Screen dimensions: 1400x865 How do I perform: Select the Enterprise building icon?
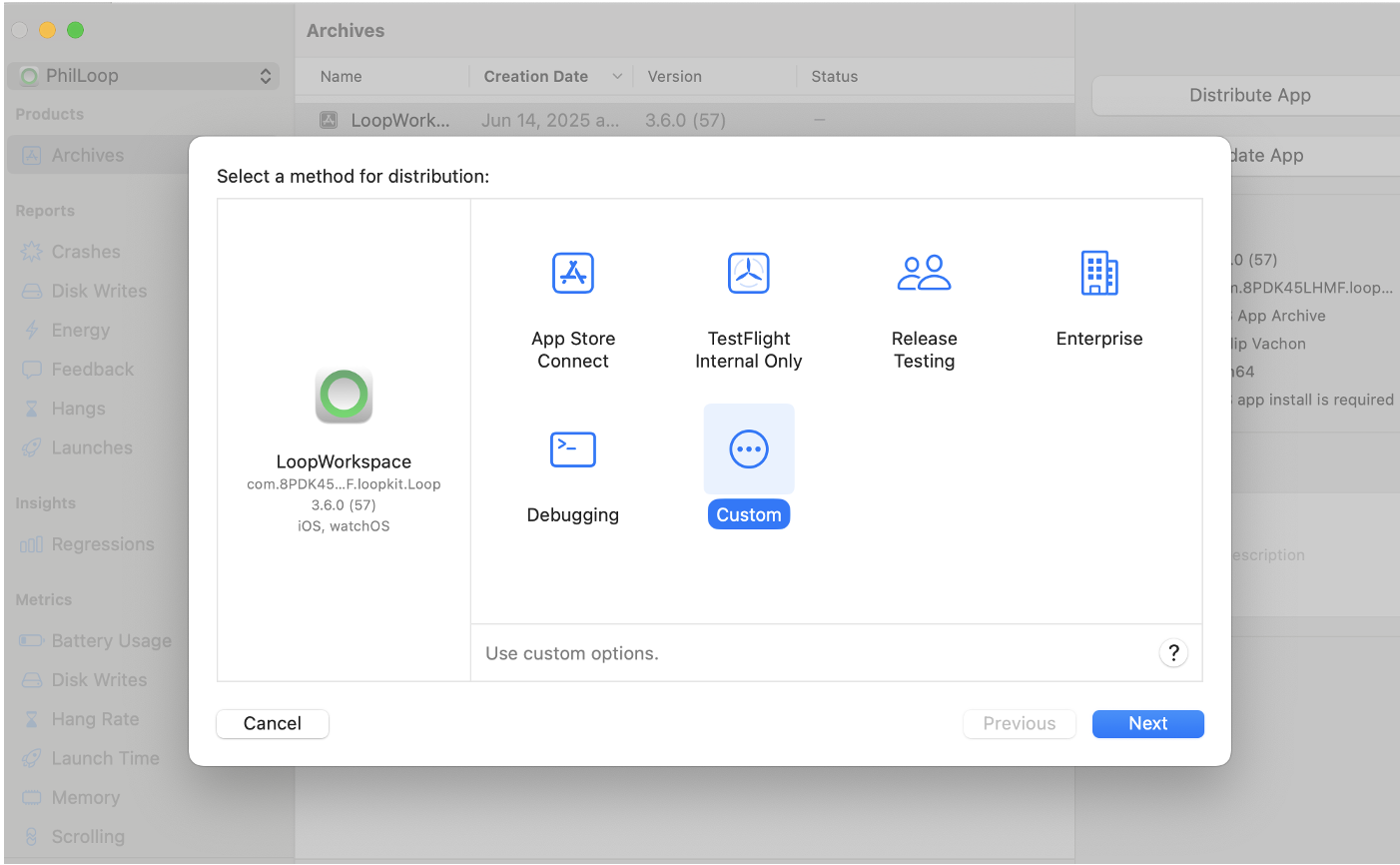[1099, 273]
